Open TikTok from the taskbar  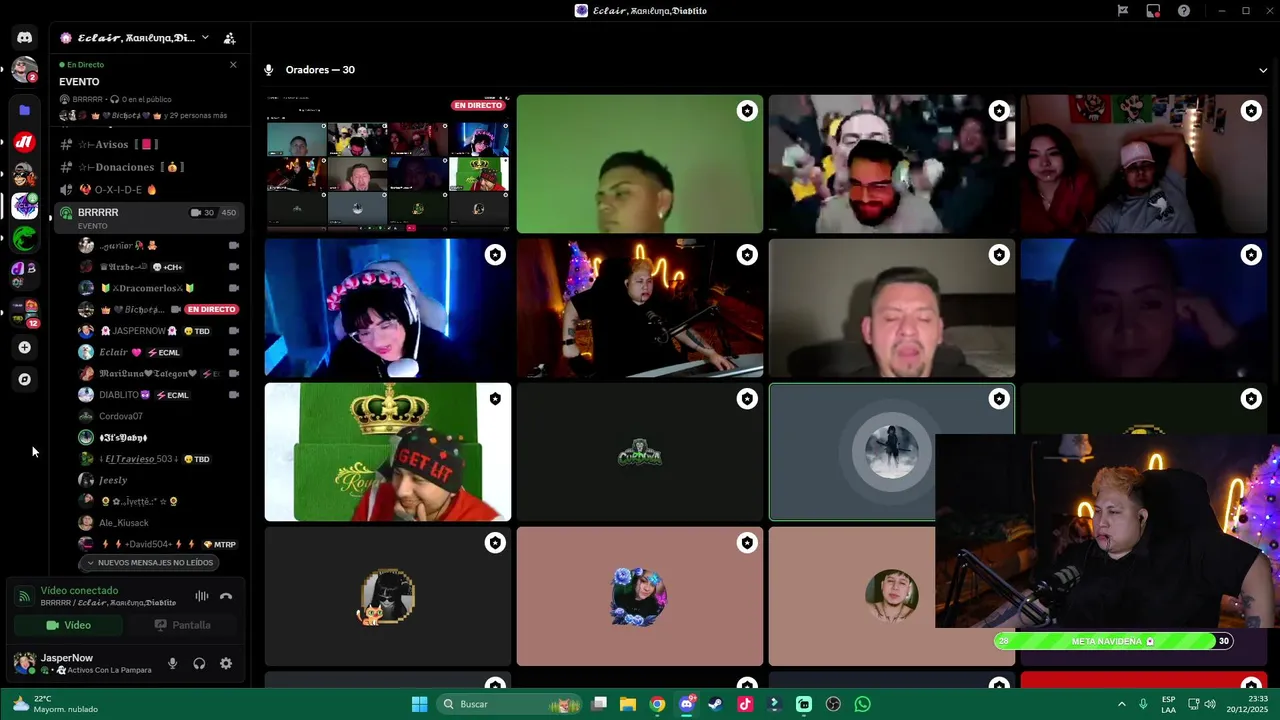[x=745, y=704]
